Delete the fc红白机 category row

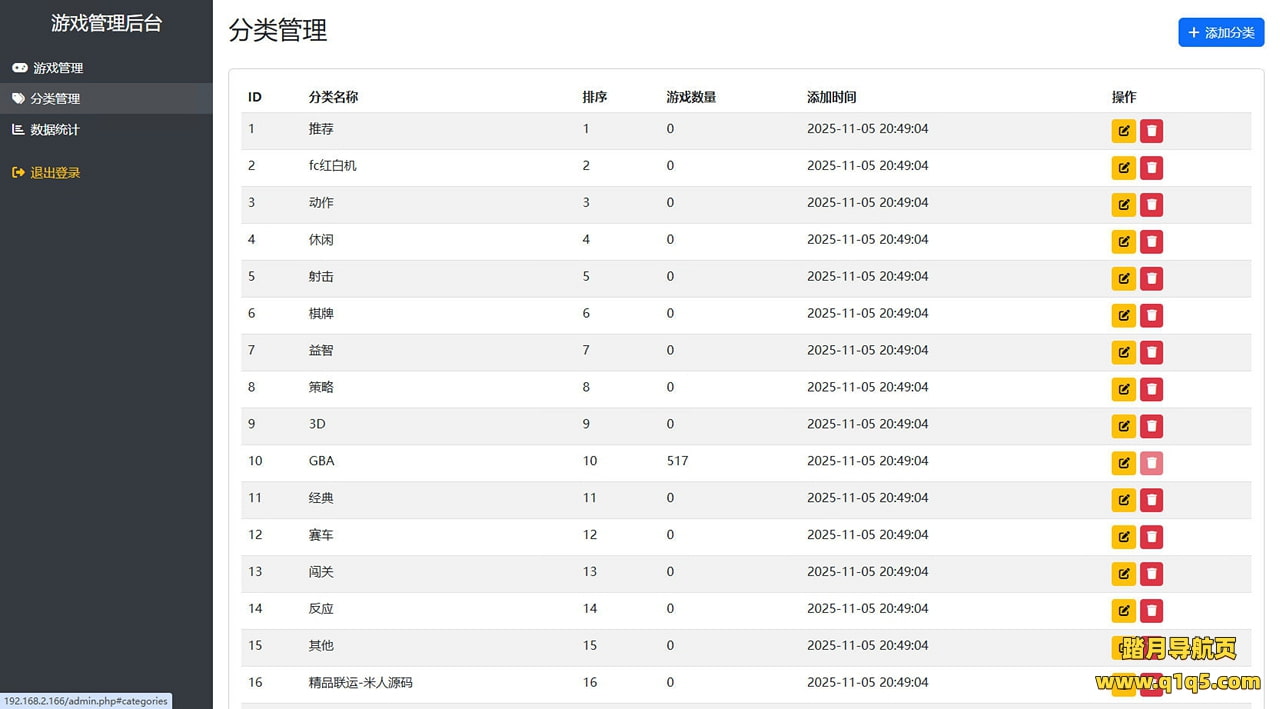(x=1151, y=168)
